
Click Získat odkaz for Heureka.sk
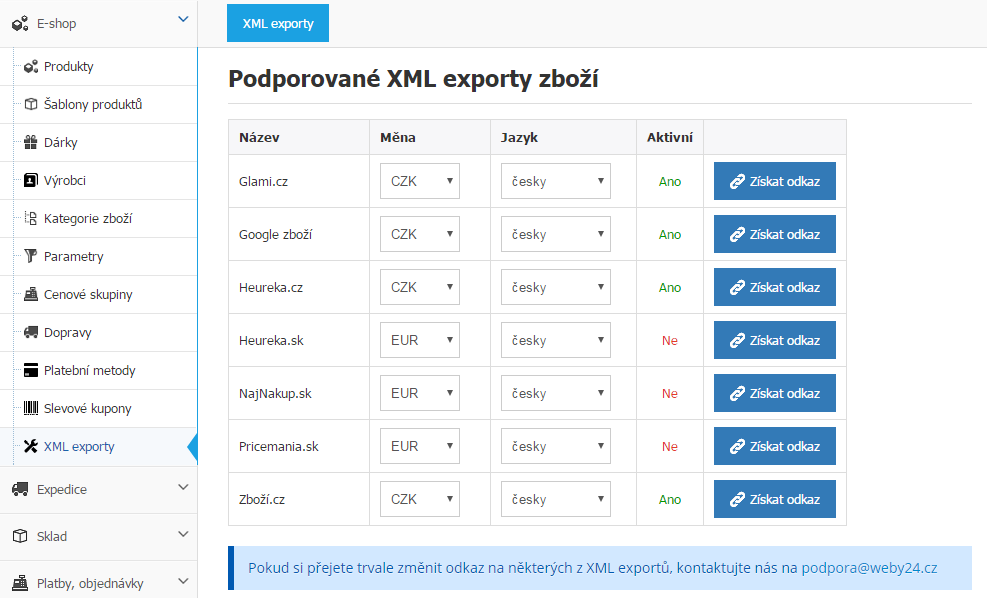[x=775, y=340]
